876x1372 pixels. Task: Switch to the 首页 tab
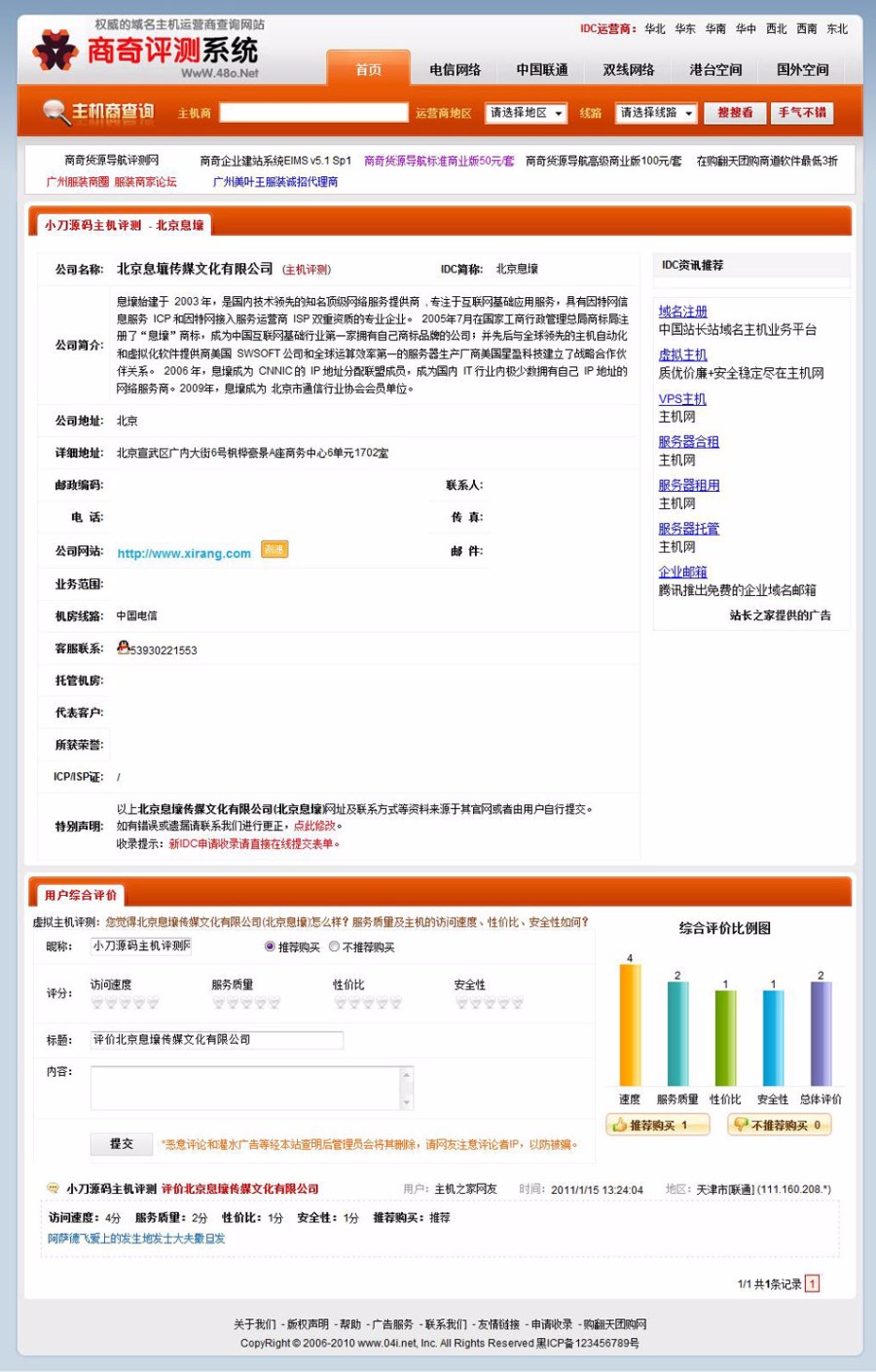click(x=368, y=69)
